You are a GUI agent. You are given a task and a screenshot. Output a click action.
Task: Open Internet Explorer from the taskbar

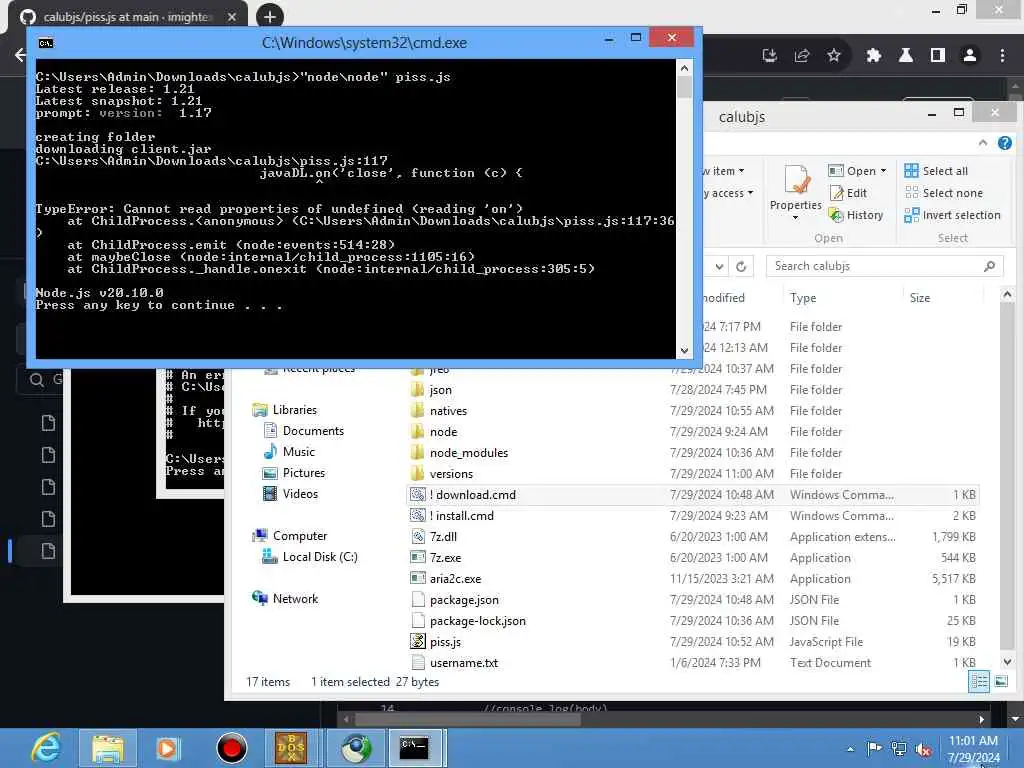tap(46, 748)
